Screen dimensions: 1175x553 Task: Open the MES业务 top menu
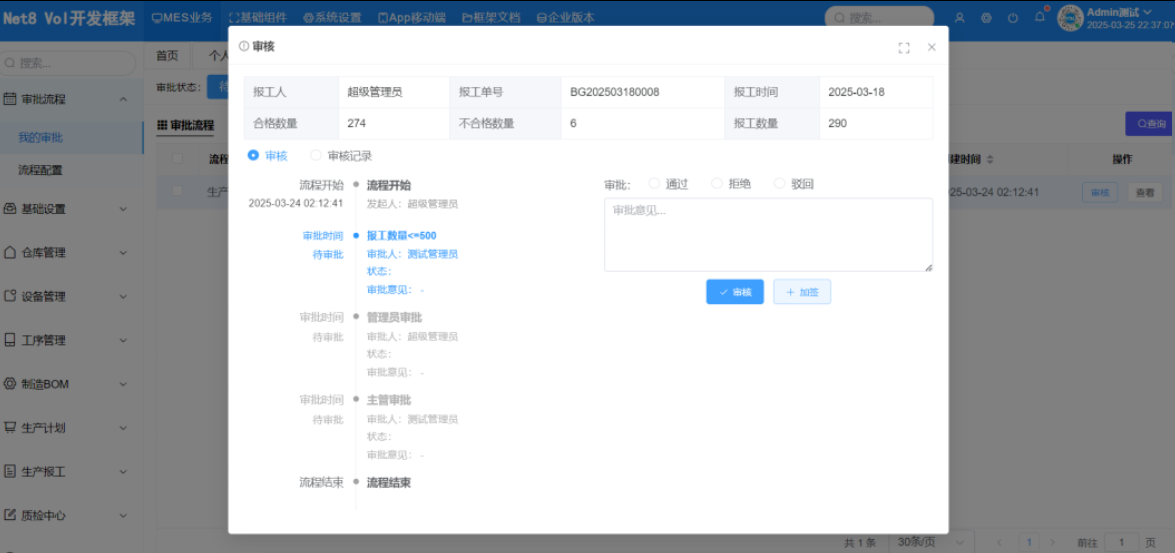point(182,17)
